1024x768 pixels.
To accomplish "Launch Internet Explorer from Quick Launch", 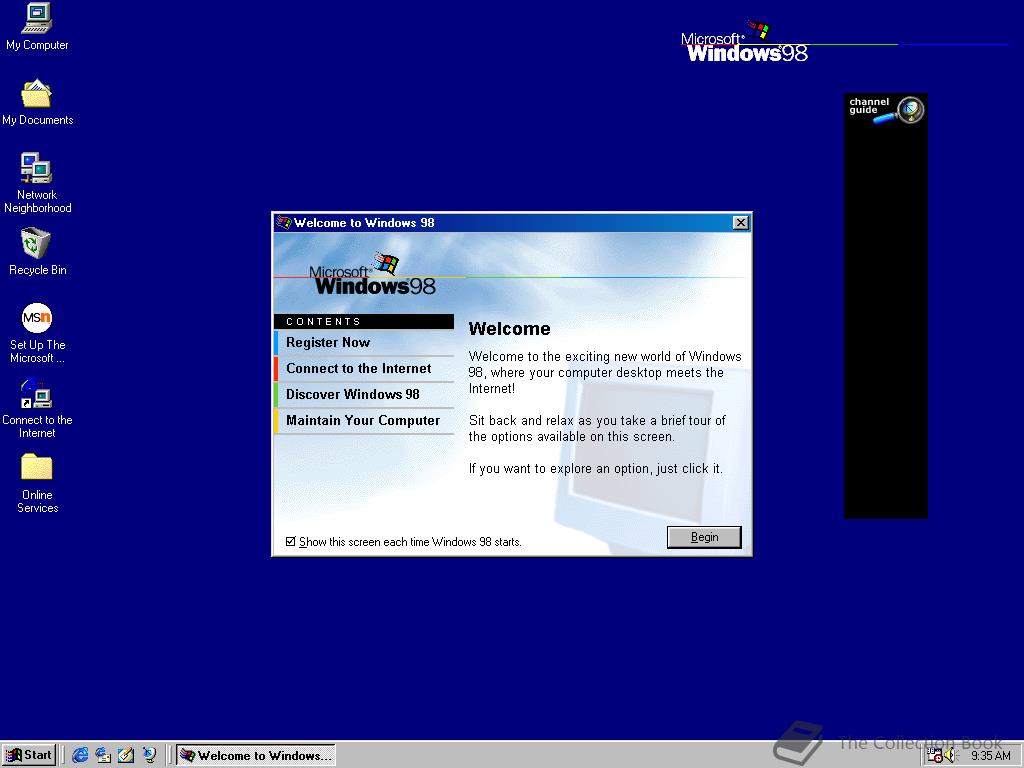I will click(x=80, y=755).
